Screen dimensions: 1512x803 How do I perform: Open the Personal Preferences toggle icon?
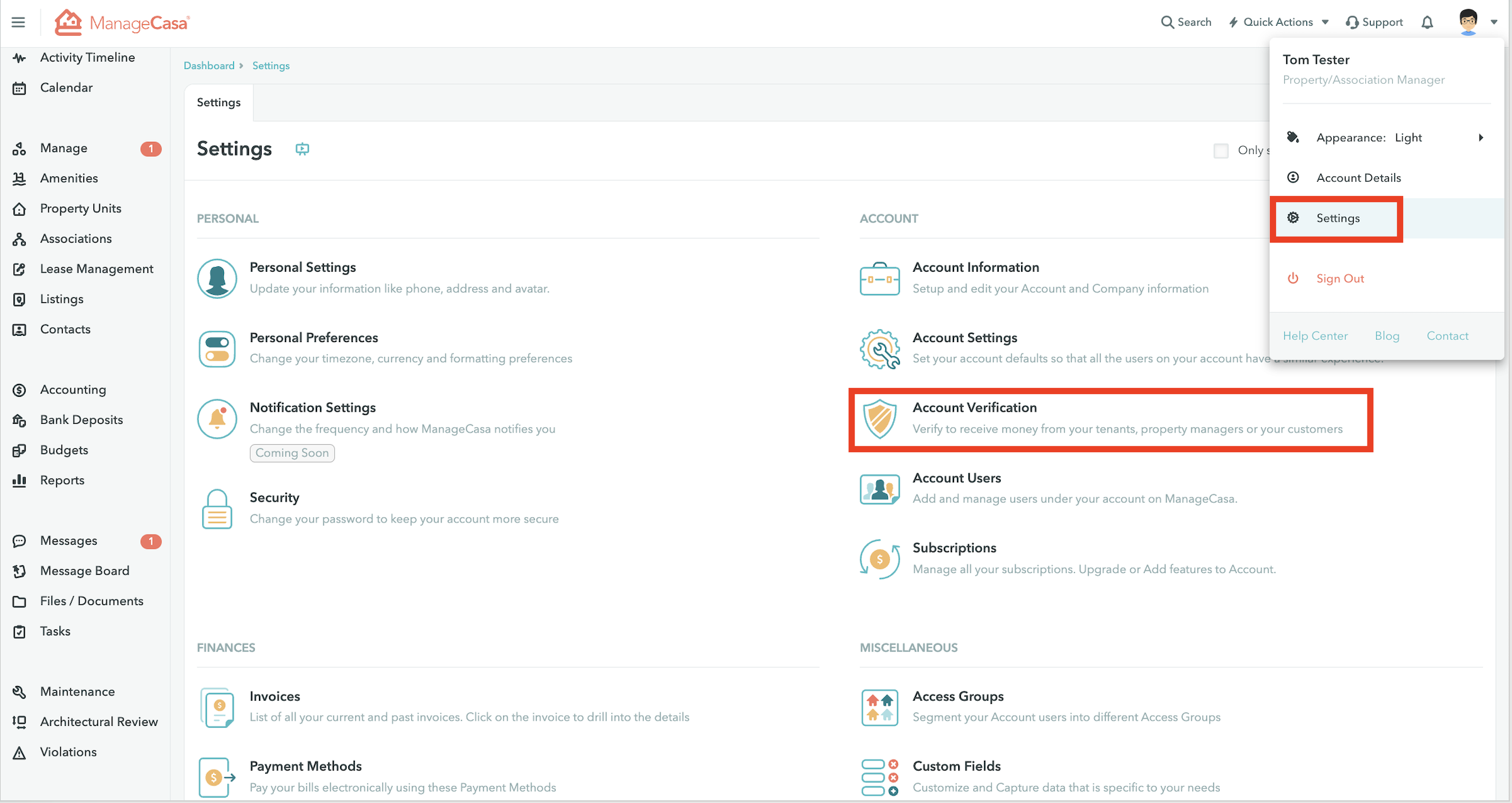pyautogui.click(x=217, y=349)
